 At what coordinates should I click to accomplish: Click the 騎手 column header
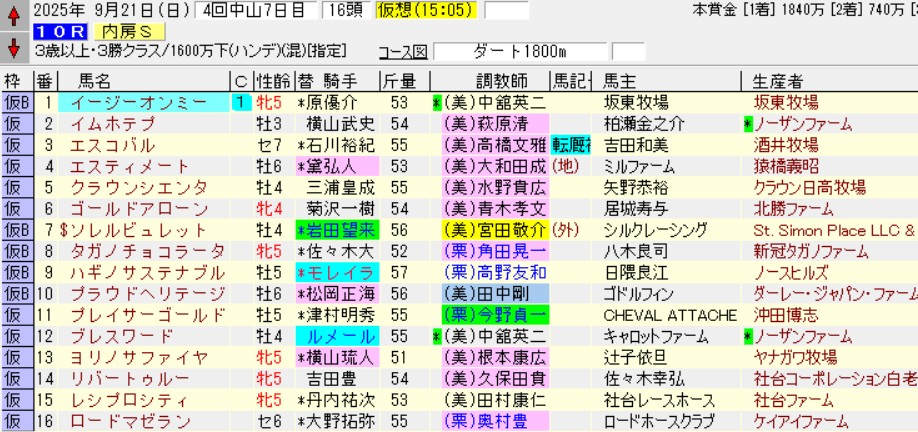[x=343, y=82]
